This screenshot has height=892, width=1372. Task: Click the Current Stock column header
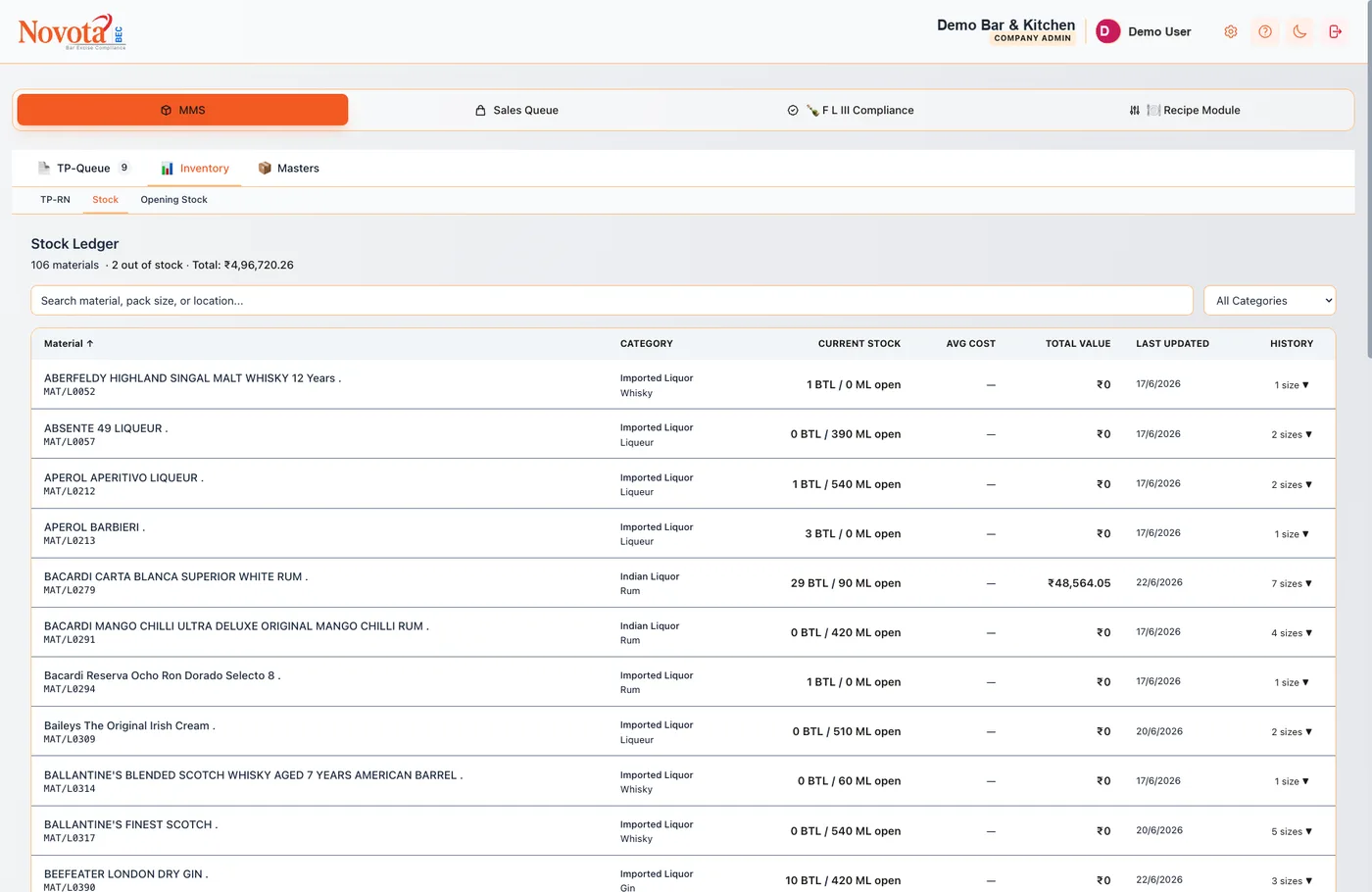(x=859, y=344)
